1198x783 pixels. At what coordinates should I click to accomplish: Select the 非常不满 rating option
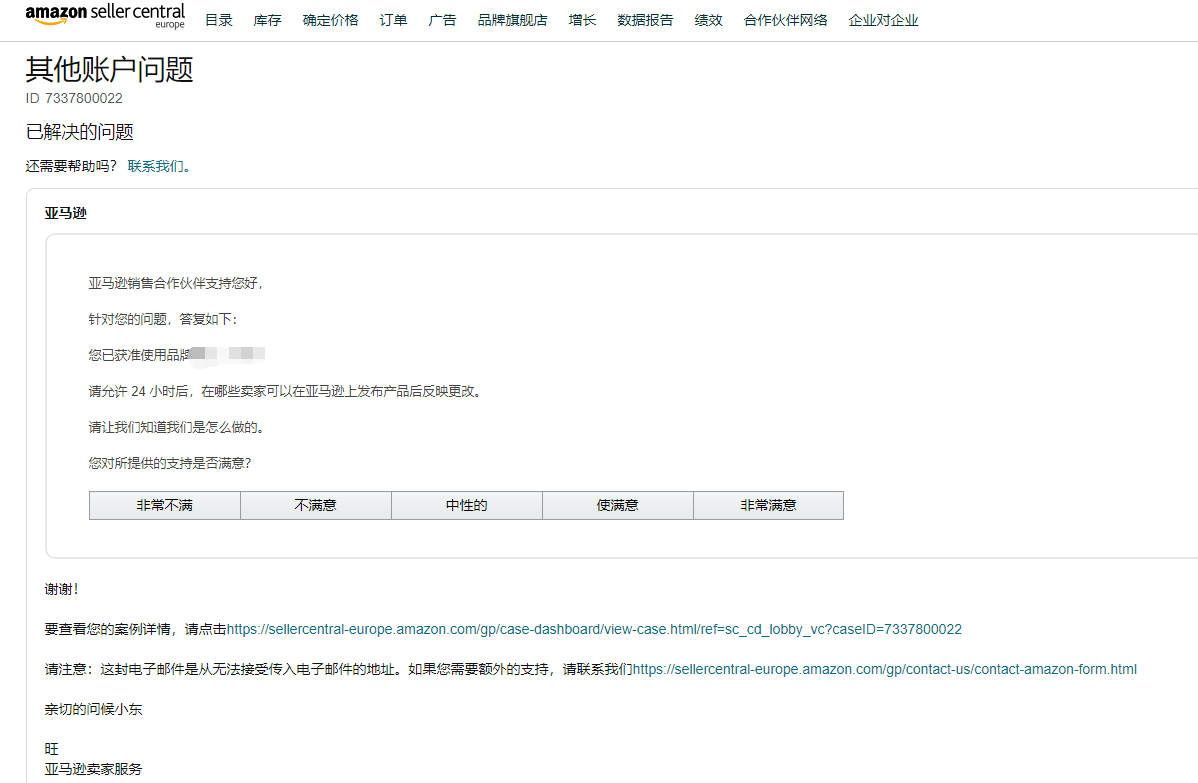click(x=164, y=505)
